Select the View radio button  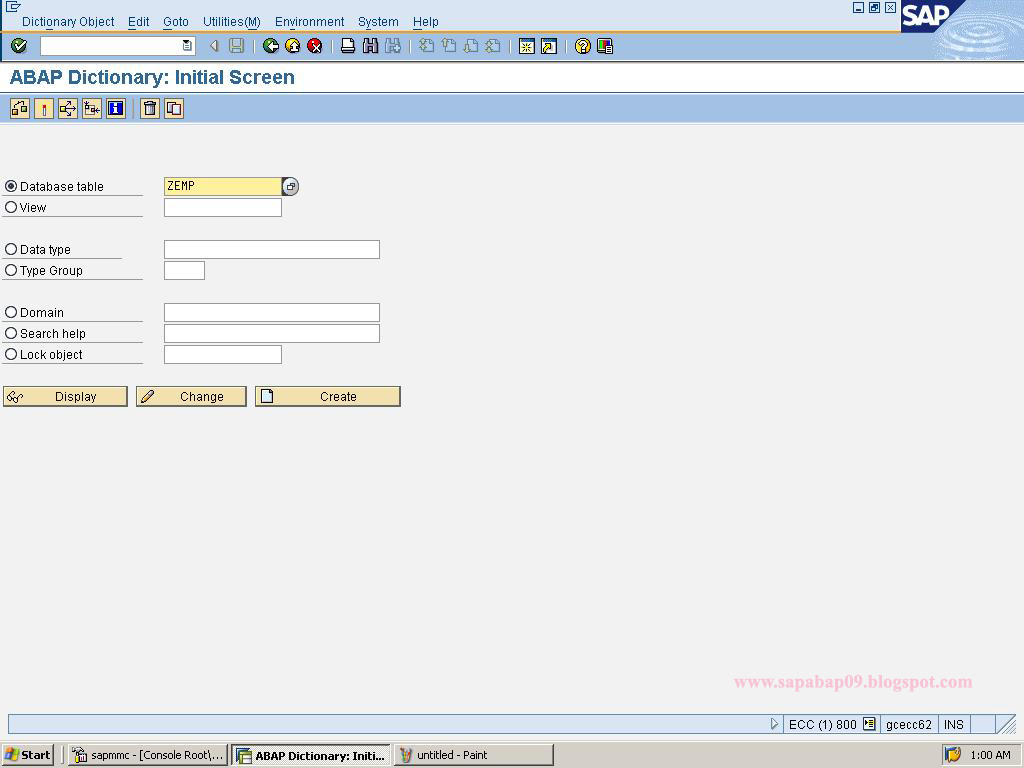pyautogui.click(x=10, y=207)
